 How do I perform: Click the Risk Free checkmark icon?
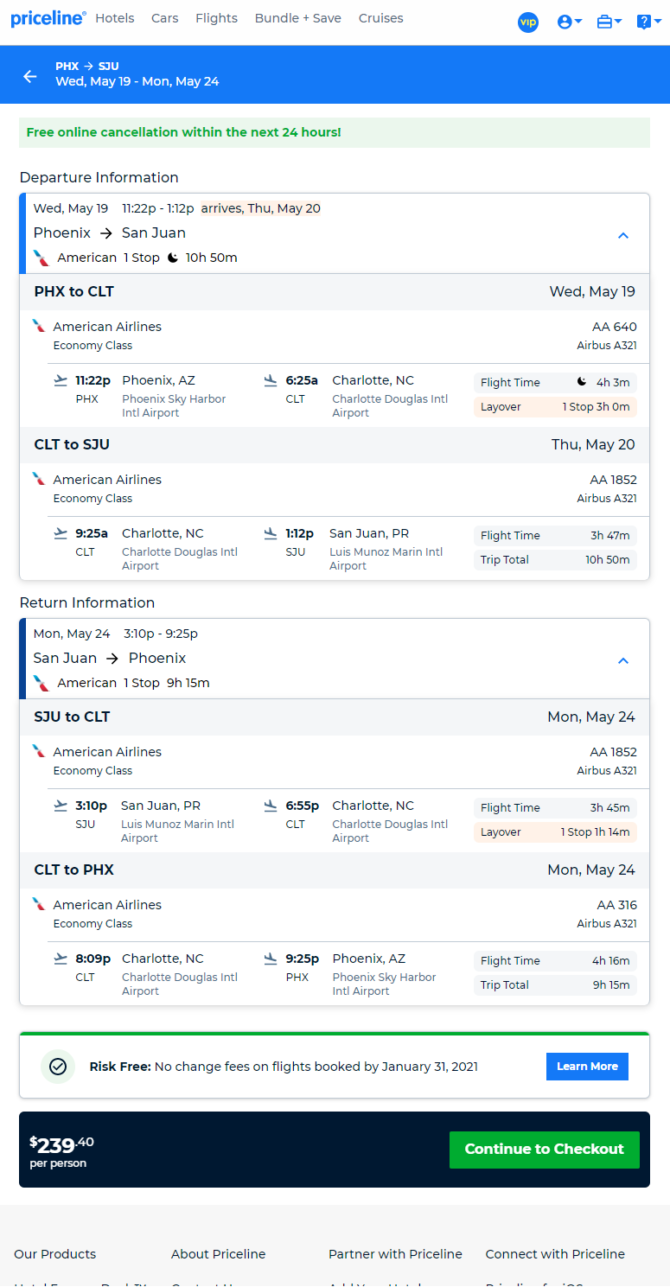click(58, 1067)
